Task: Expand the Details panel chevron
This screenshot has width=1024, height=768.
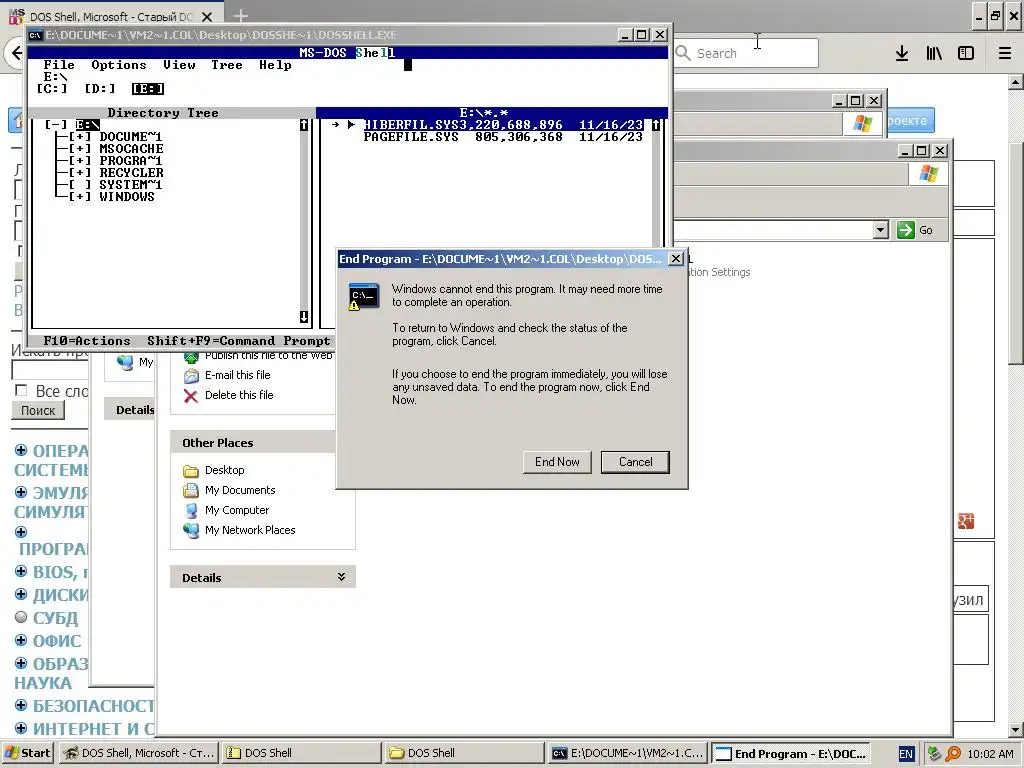Action: [341, 577]
